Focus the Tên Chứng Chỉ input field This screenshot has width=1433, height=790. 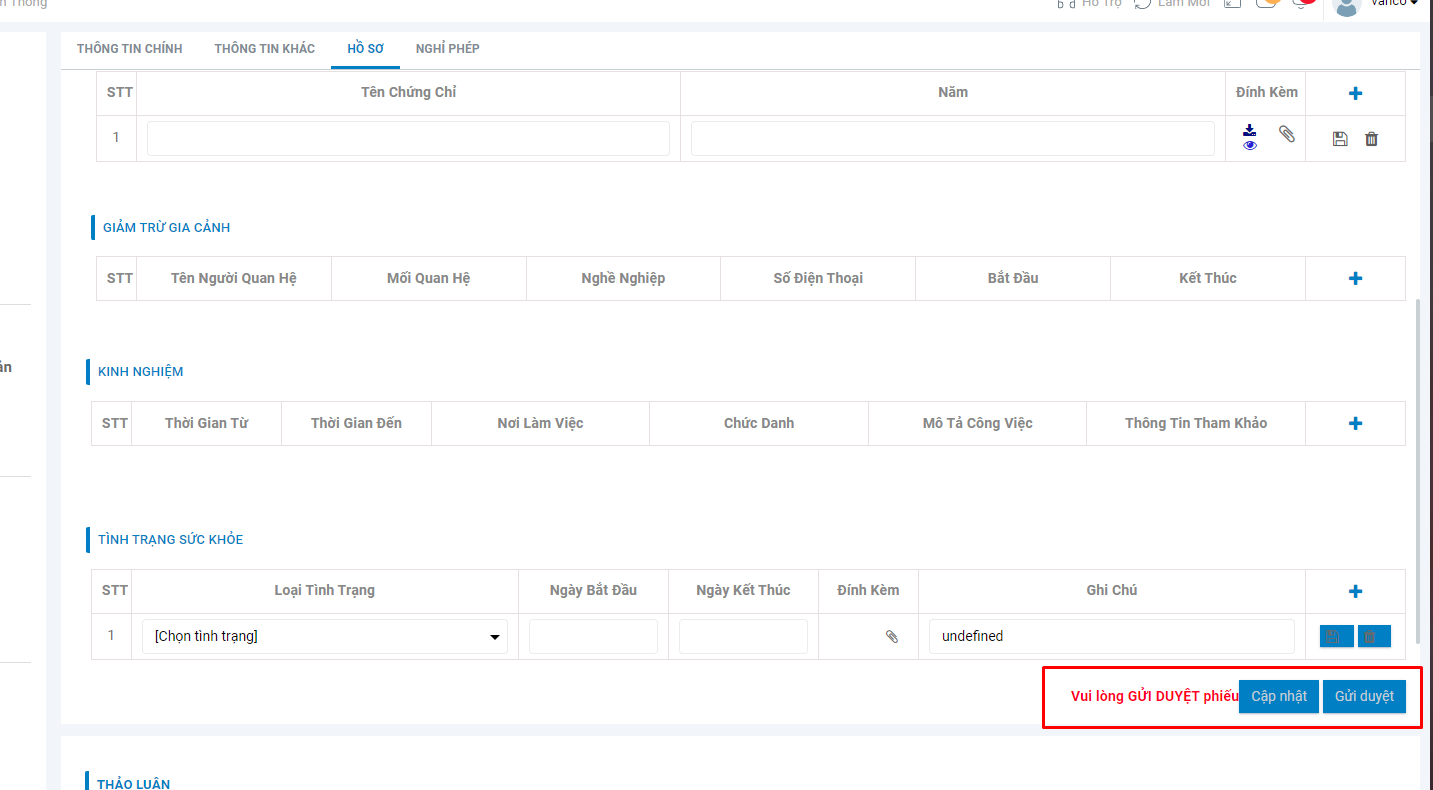coord(408,138)
